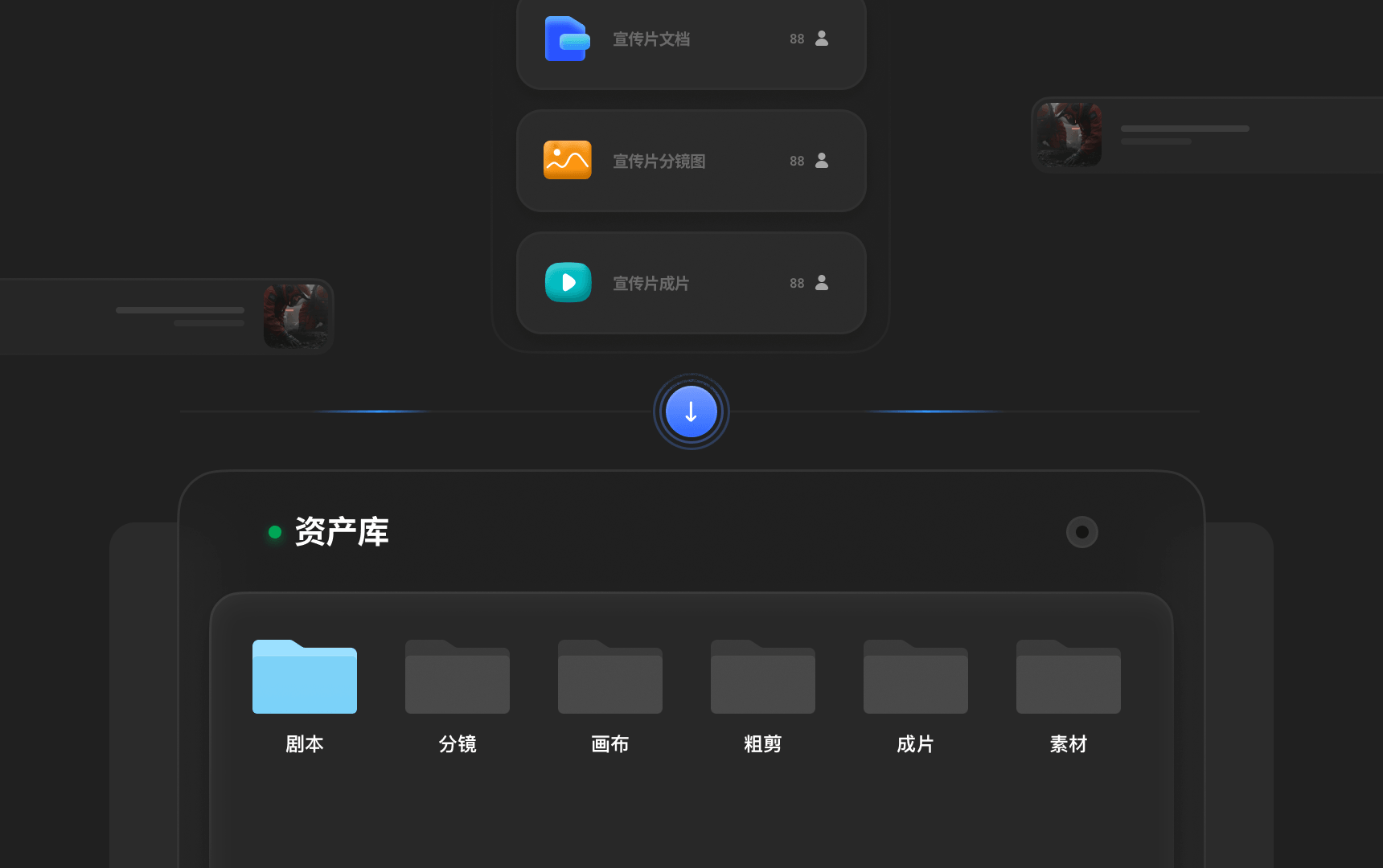1383x868 pixels.
Task: Click the person icon beside 宣传片文档
Action: tap(822, 39)
